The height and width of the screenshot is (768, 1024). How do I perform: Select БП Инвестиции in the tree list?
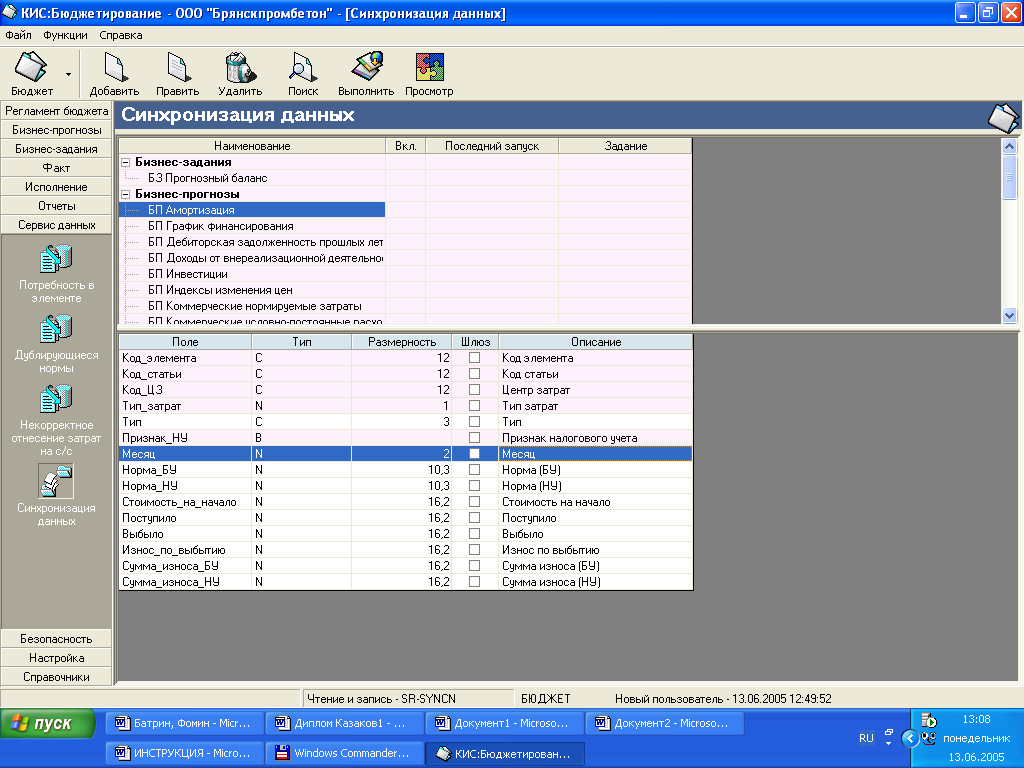187,274
